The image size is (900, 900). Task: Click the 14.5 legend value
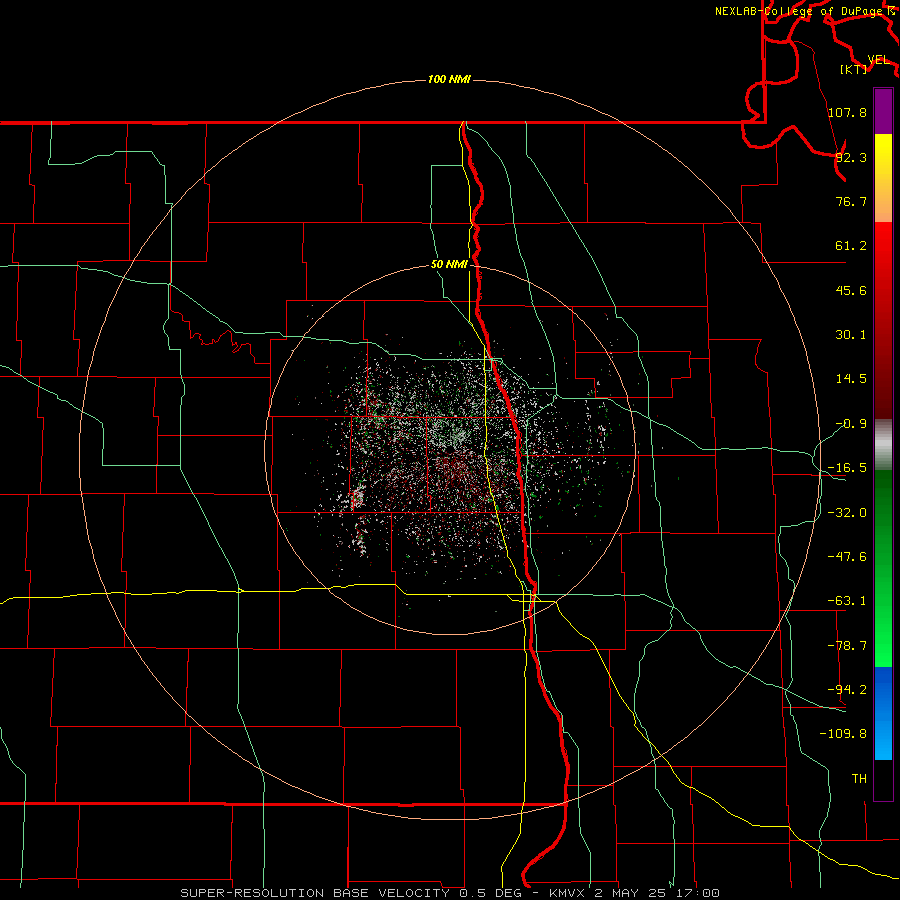pos(851,379)
